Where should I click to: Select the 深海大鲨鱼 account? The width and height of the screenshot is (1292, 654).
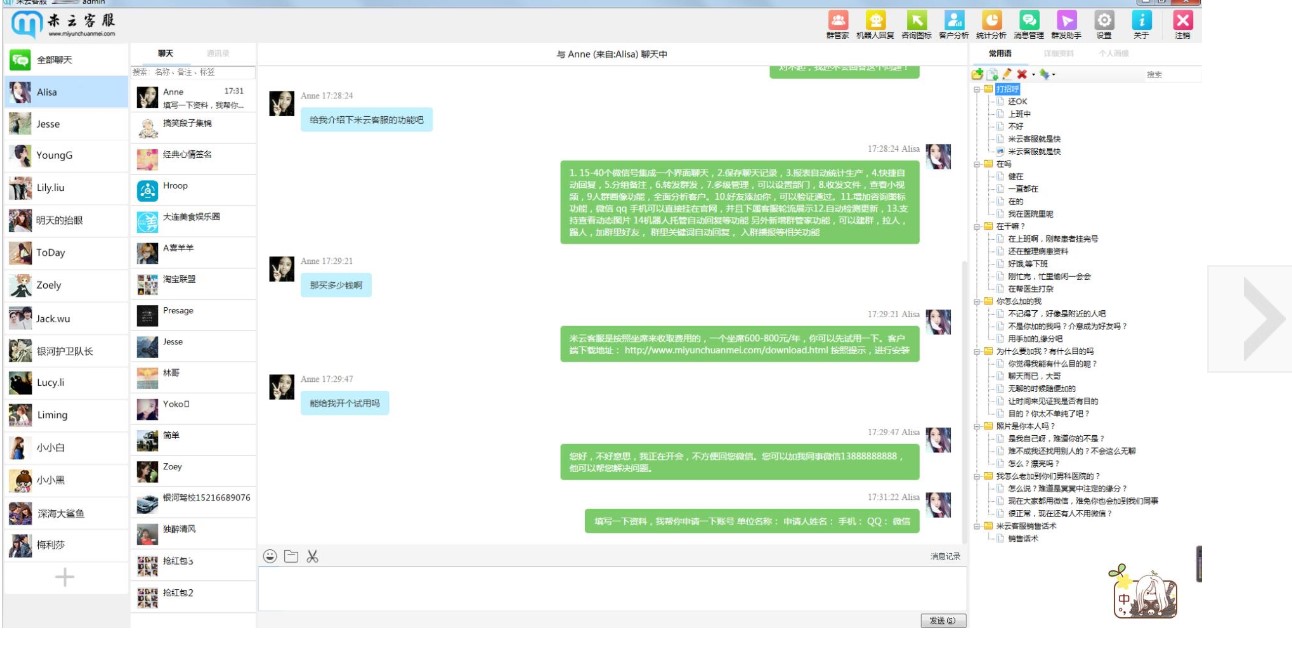[66, 514]
